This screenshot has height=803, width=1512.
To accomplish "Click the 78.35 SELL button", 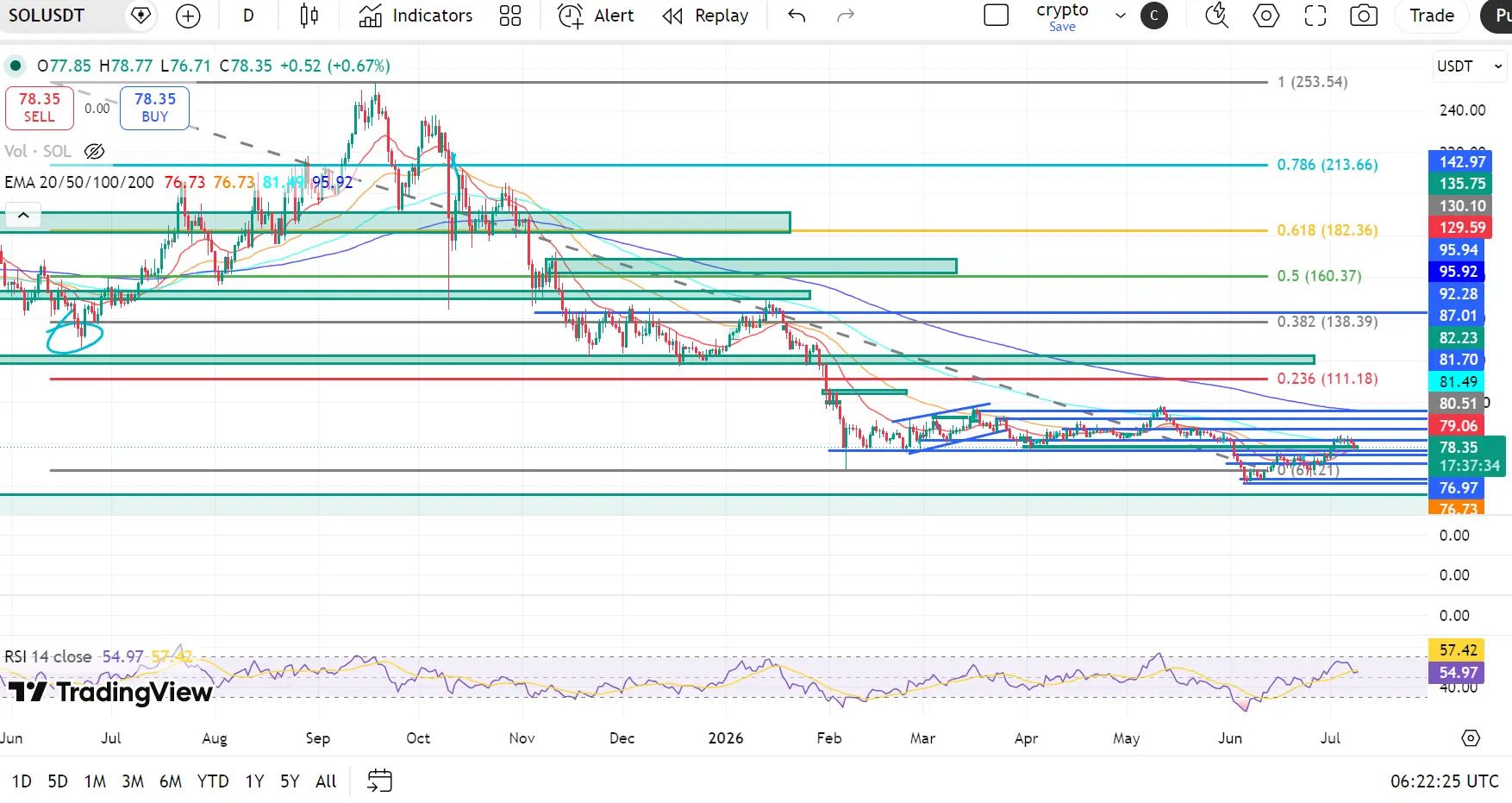I will (40, 108).
